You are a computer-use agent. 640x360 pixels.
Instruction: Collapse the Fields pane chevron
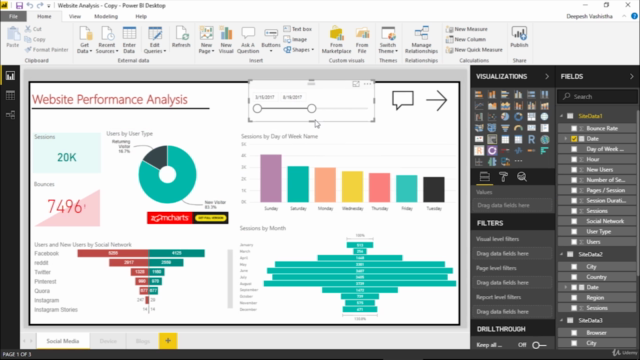tap(631, 76)
